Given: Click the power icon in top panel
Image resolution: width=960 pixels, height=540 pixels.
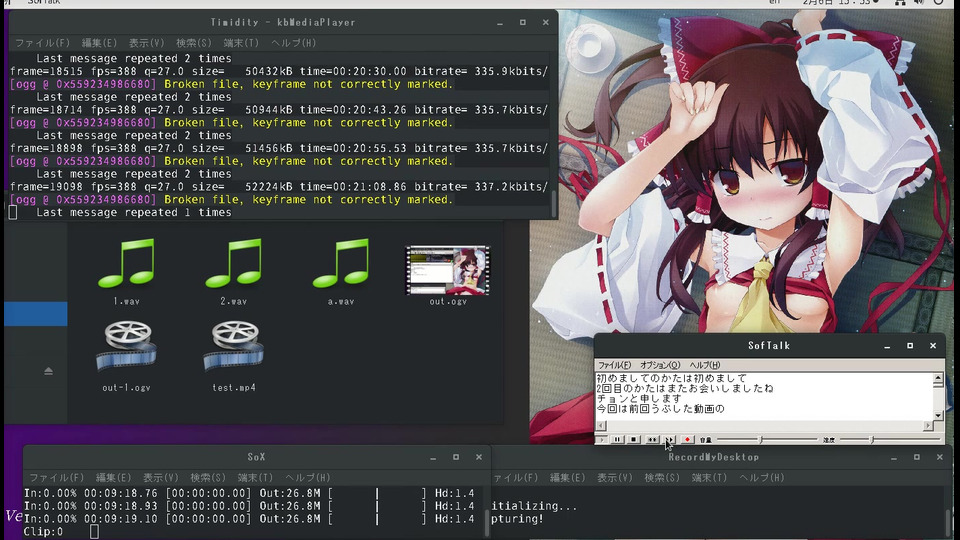Looking at the screenshot, I should point(939,2).
